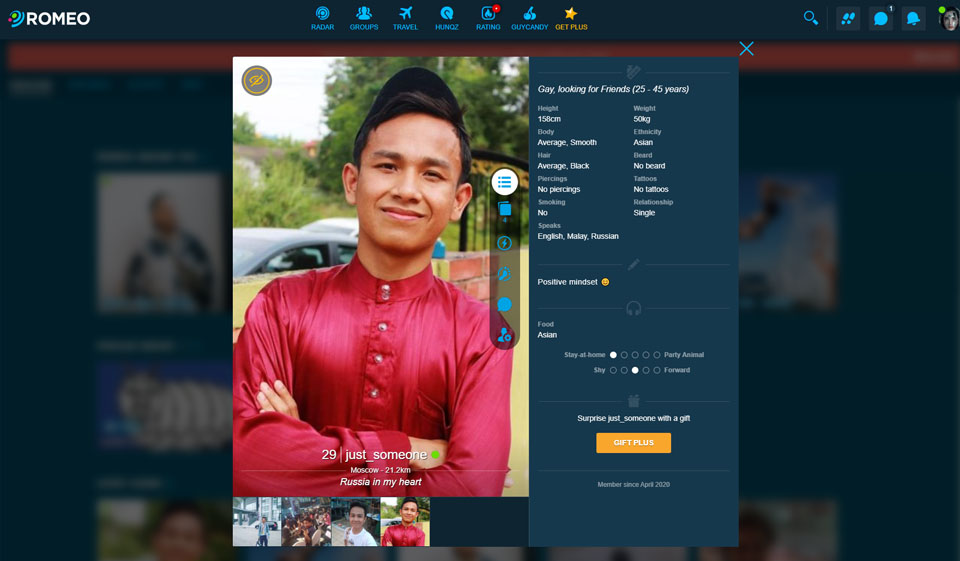Open search with the magnifier icon
The height and width of the screenshot is (561, 960).
[811, 18]
